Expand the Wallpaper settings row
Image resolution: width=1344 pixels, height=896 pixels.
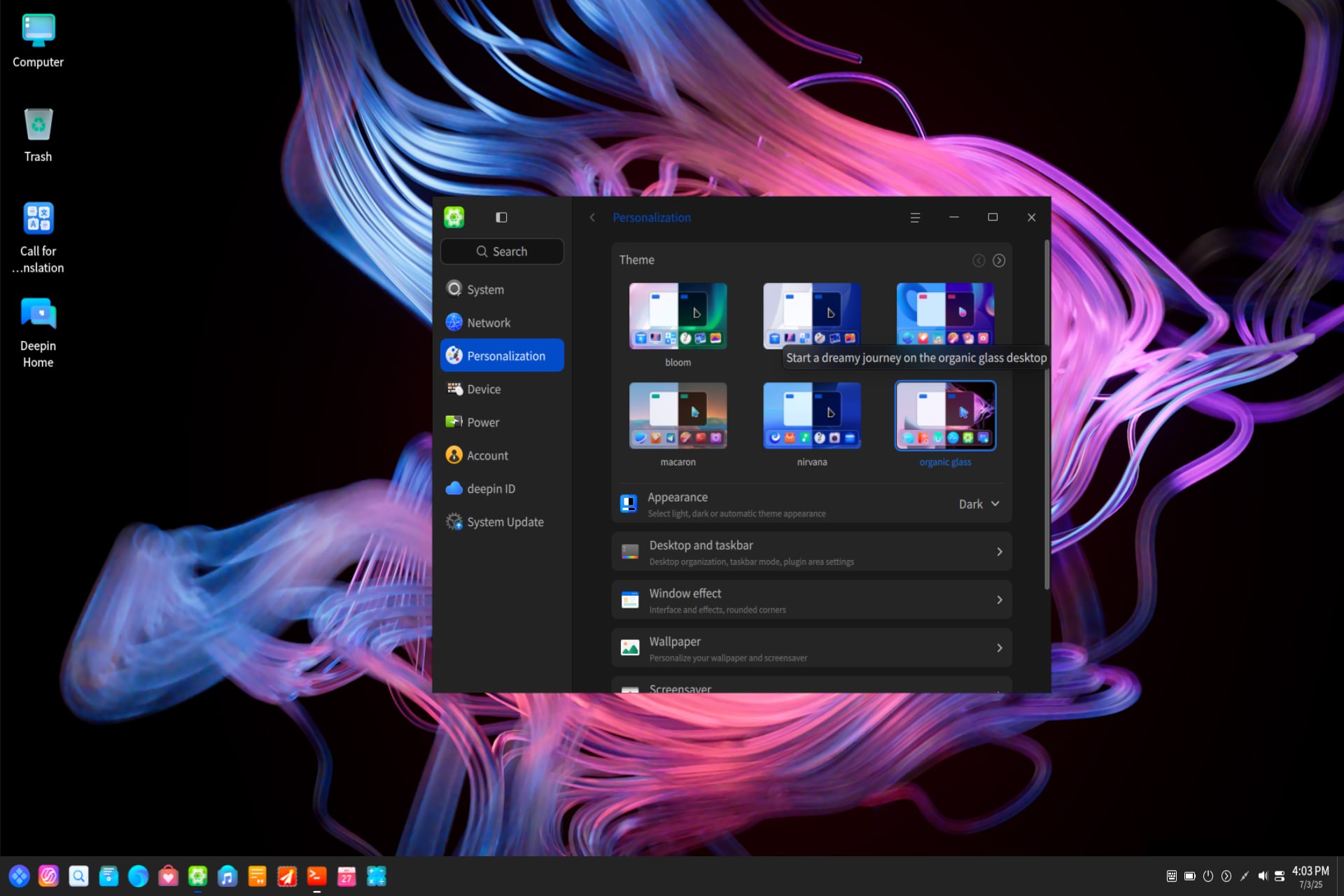tap(811, 647)
